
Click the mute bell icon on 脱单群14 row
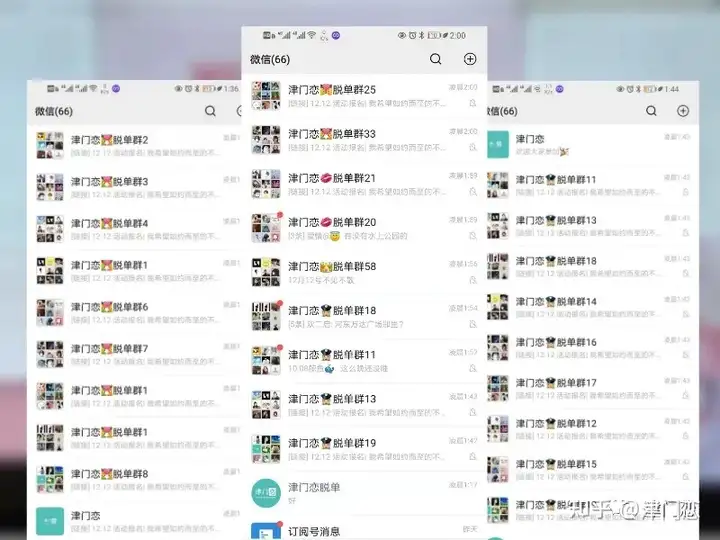point(686,314)
